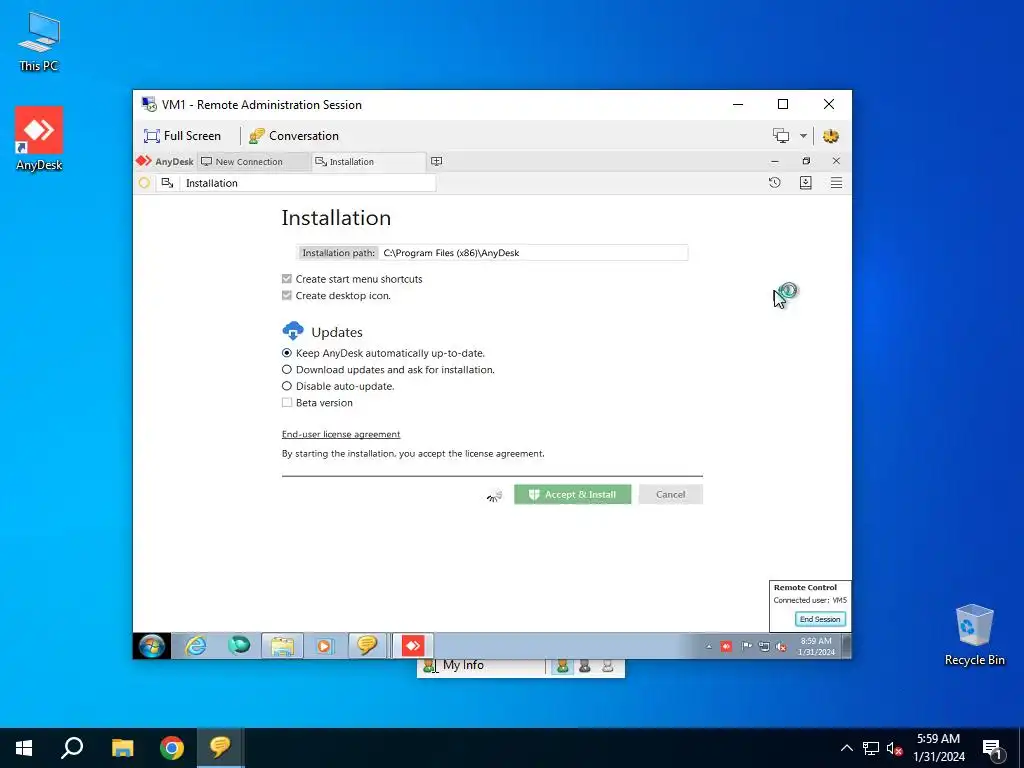Launch Google Chrome from host taskbar

[x=172, y=748]
